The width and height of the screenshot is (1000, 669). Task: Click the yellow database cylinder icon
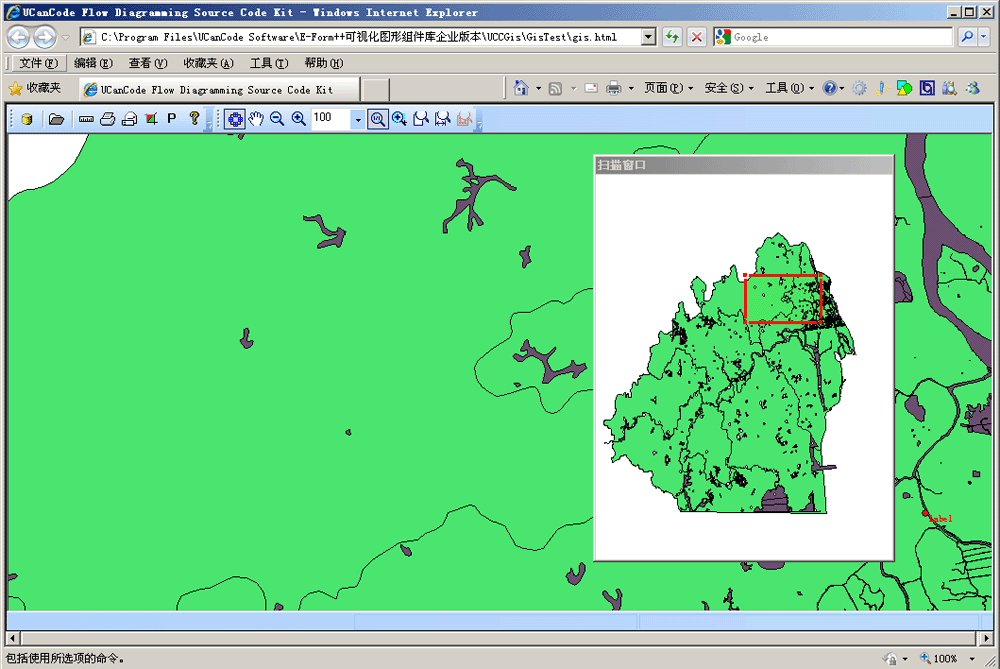tap(26, 119)
